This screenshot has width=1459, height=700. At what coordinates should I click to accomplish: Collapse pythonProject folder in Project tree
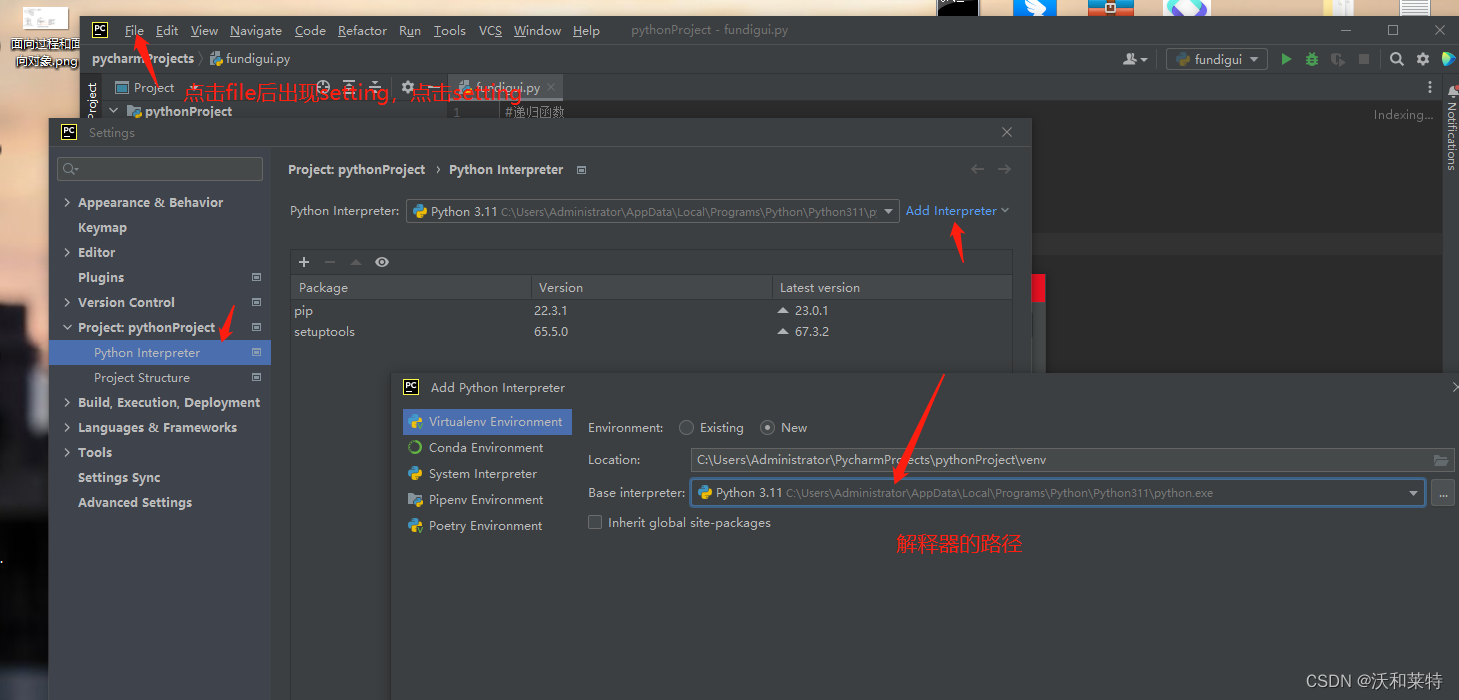tap(114, 111)
